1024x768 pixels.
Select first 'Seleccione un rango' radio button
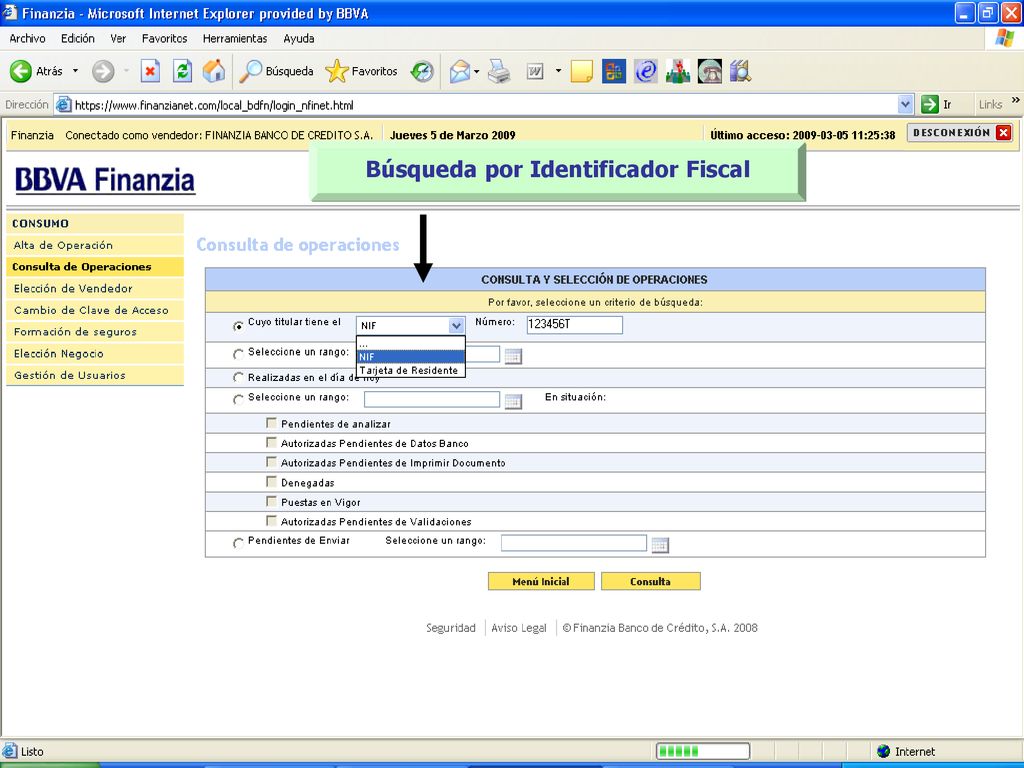click(x=238, y=354)
